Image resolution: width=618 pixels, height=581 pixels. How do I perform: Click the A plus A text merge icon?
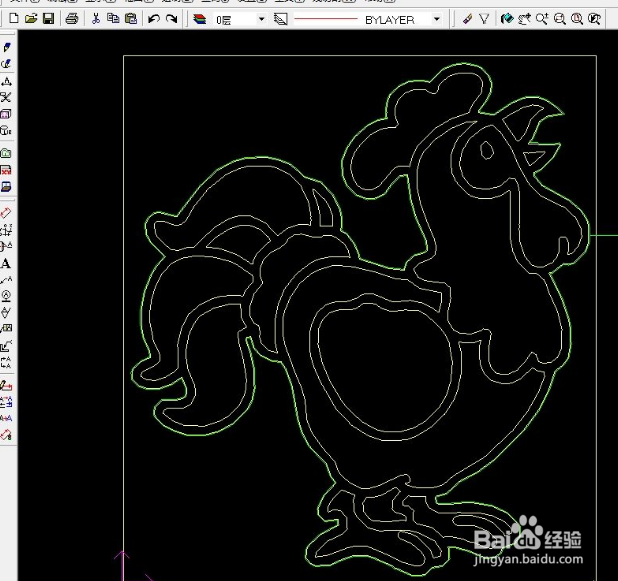6,418
